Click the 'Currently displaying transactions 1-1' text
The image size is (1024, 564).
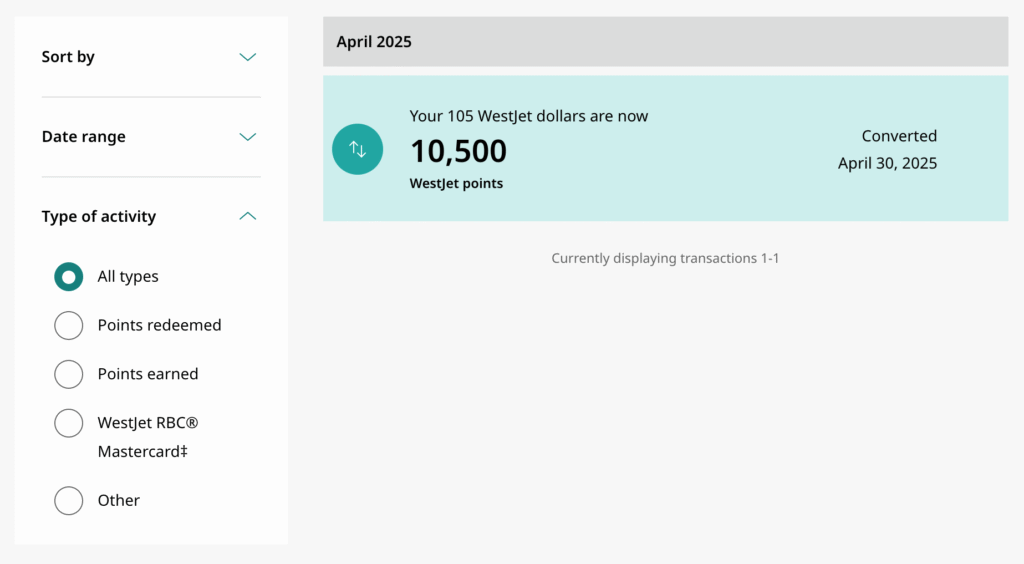[x=665, y=258]
